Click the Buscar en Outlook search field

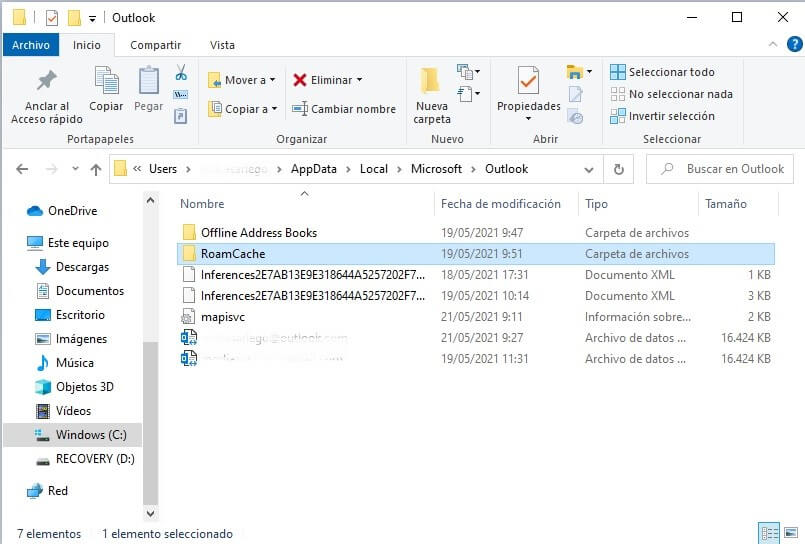coord(719,169)
